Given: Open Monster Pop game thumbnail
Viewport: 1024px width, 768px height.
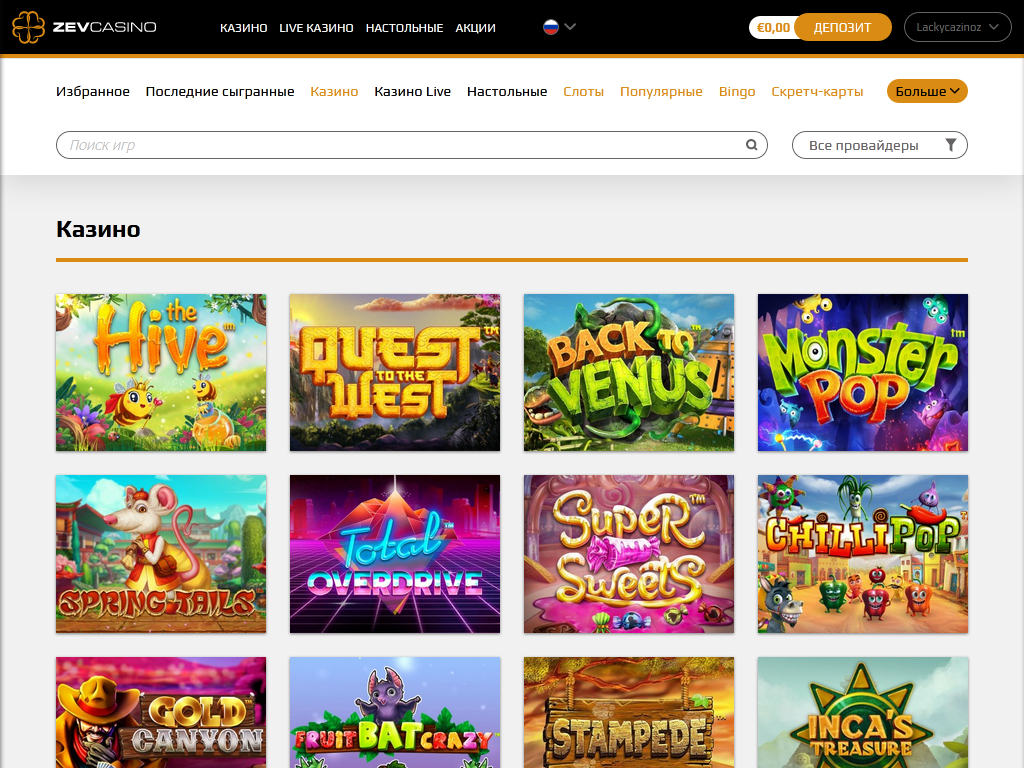Looking at the screenshot, I should tap(863, 372).
